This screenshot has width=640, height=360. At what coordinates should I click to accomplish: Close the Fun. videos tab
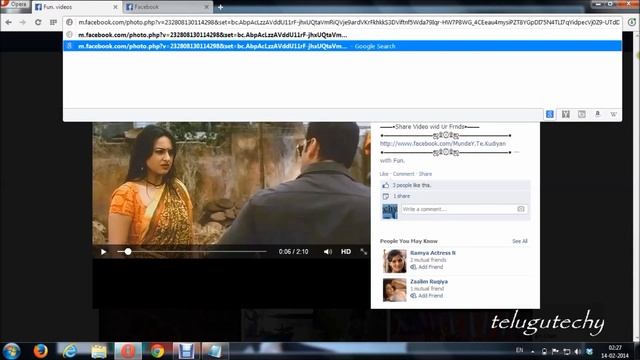(115, 7)
